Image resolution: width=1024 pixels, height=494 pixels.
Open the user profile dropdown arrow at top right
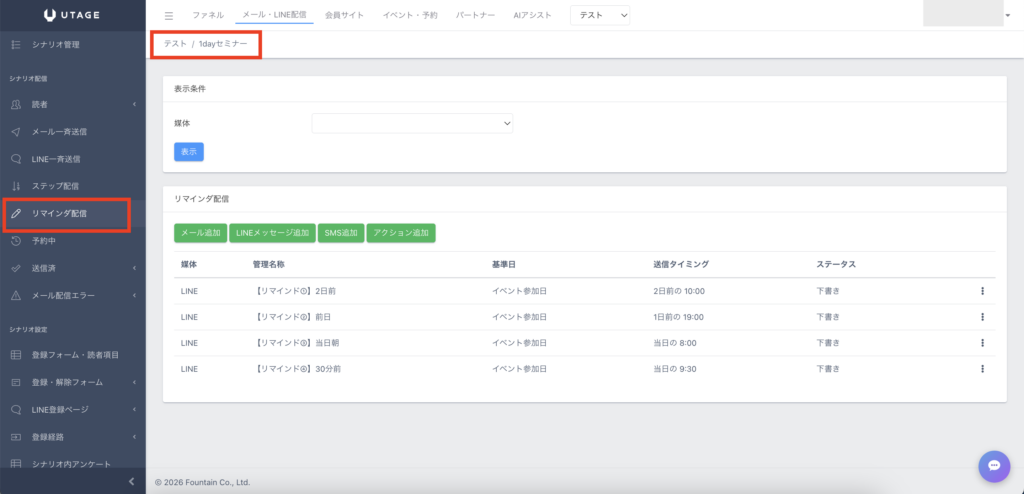click(1005, 17)
